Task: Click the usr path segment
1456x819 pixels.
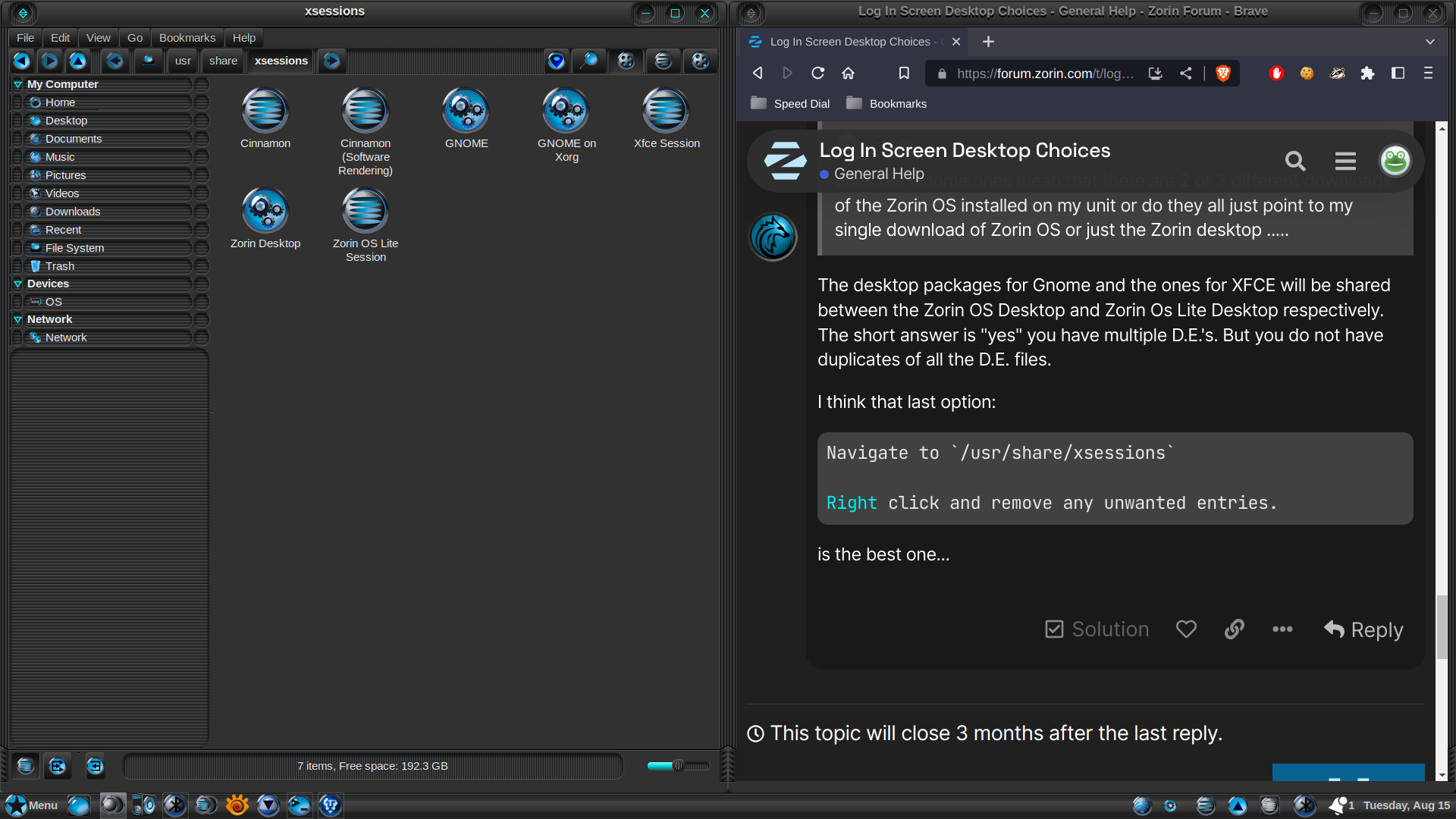Action: click(x=183, y=61)
